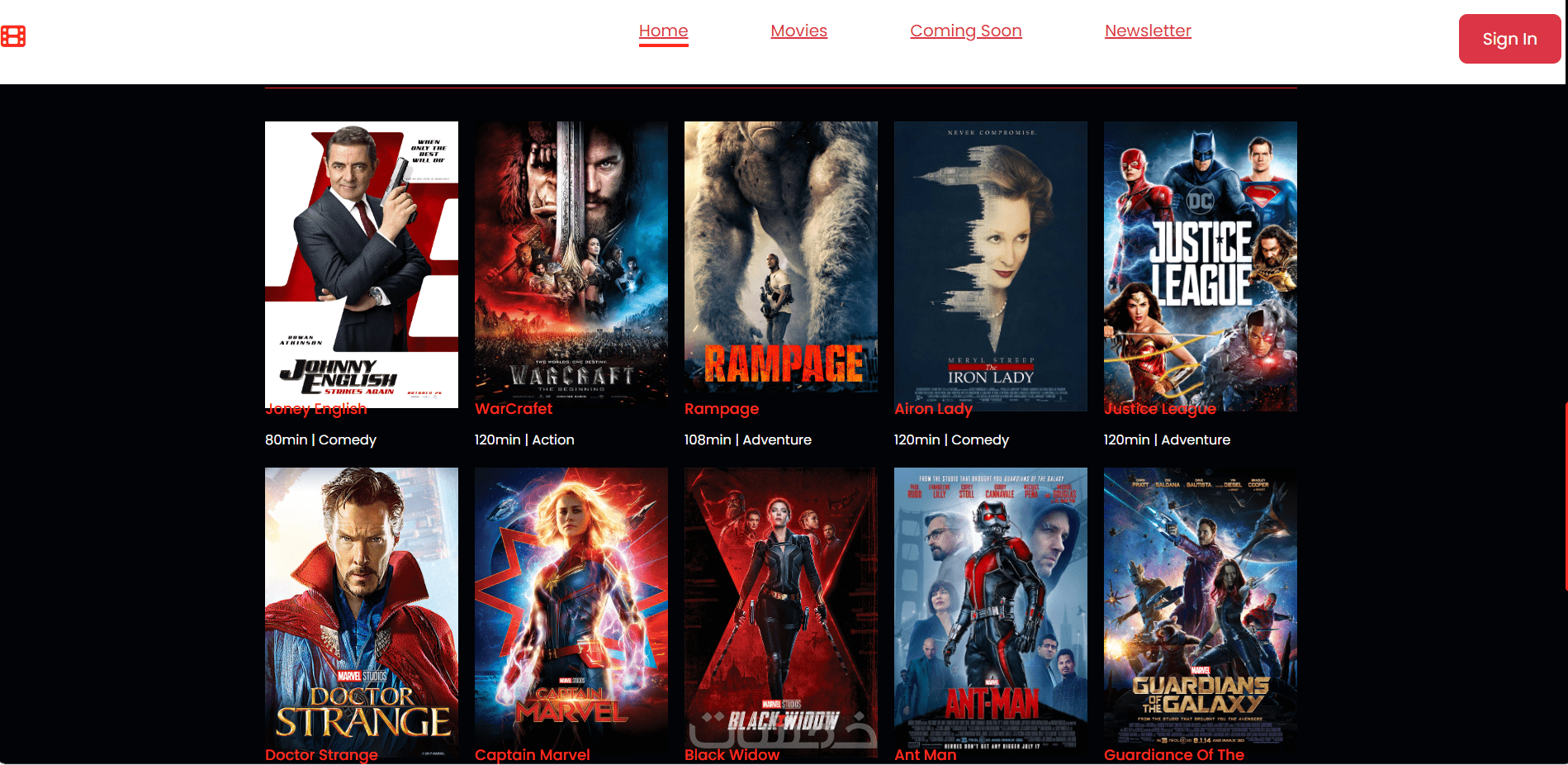Open the Doctor Strange poster
Image resolution: width=1568 pixels, height=765 pixels.
point(362,611)
